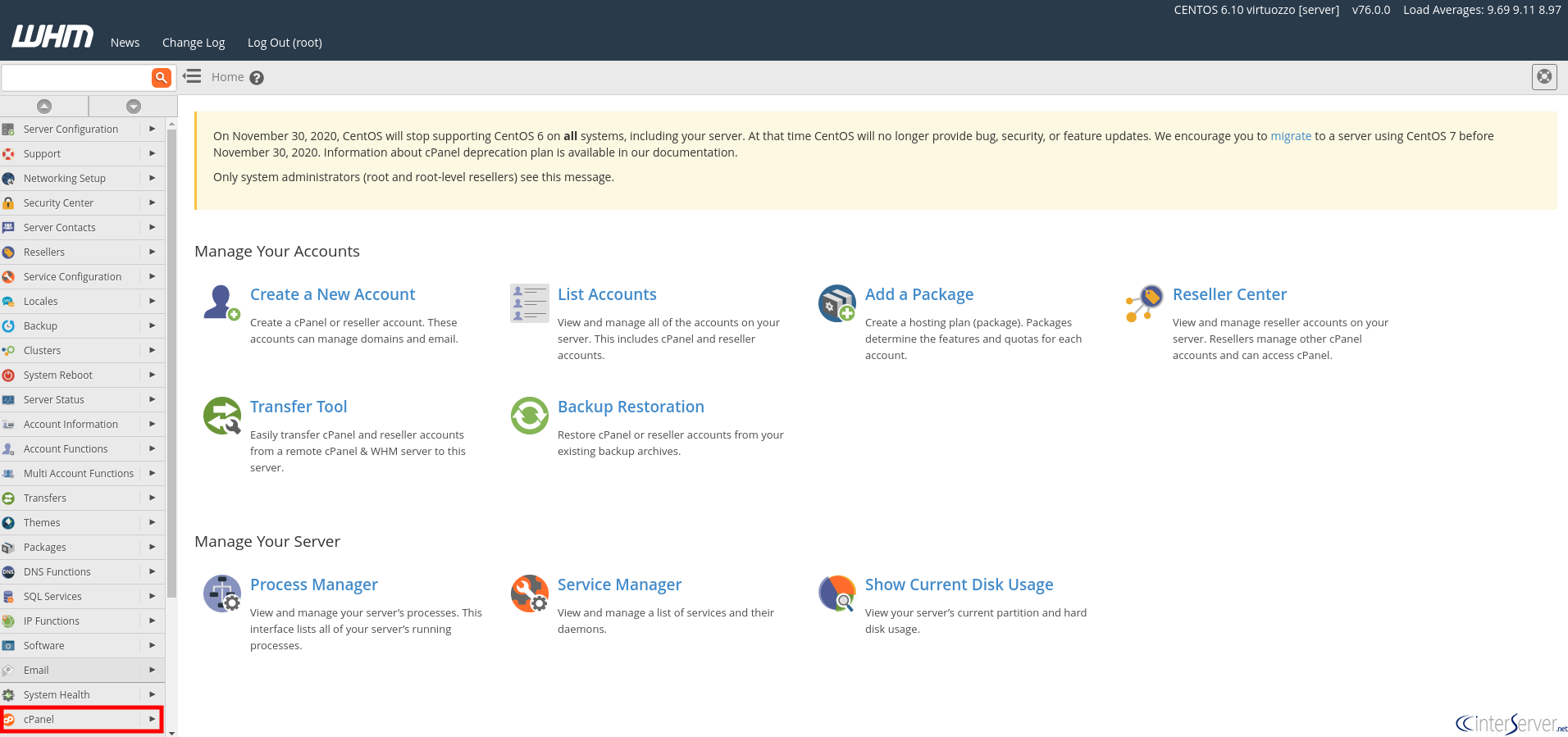This screenshot has height=737, width=1568.
Task: Open the Backup Restoration circular icon
Action: (529, 416)
